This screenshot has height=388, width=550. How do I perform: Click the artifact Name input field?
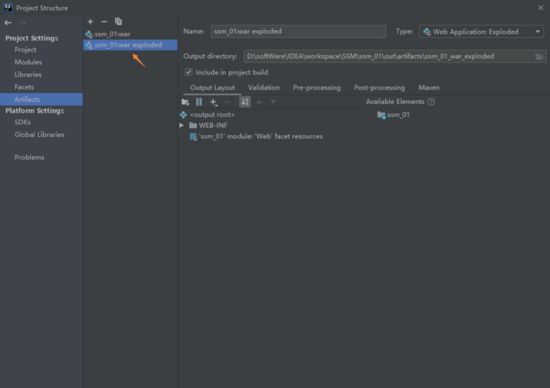pyautogui.click(x=298, y=32)
